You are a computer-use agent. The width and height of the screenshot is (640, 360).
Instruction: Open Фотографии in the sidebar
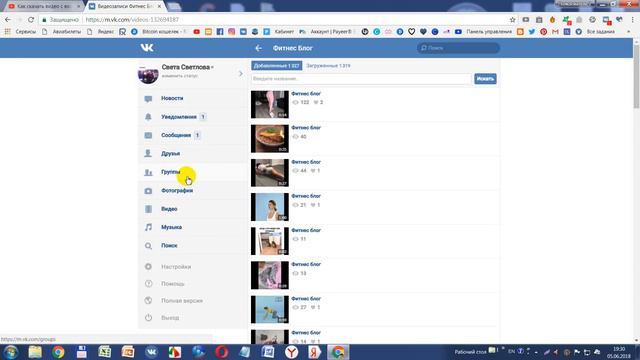(177, 191)
